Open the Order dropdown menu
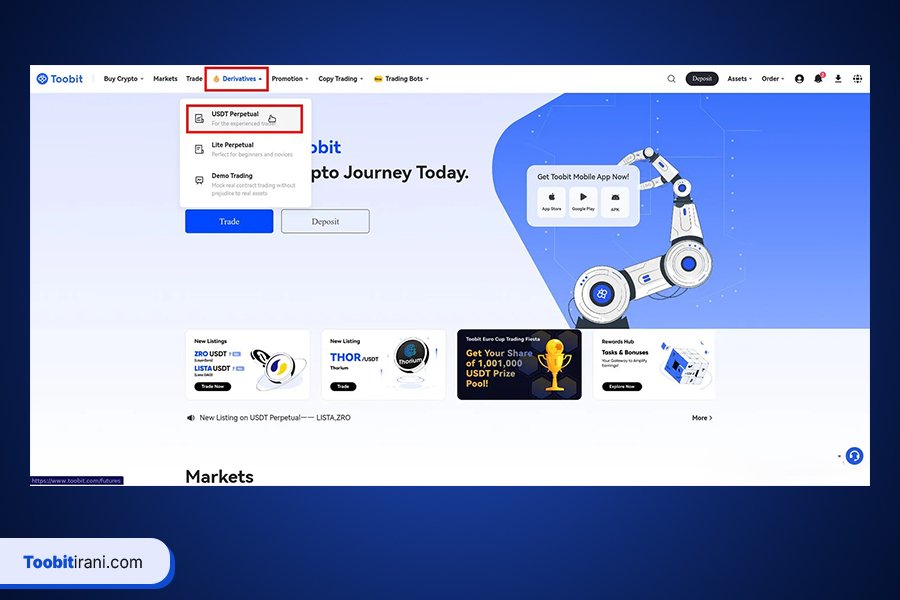 (772, 79)
